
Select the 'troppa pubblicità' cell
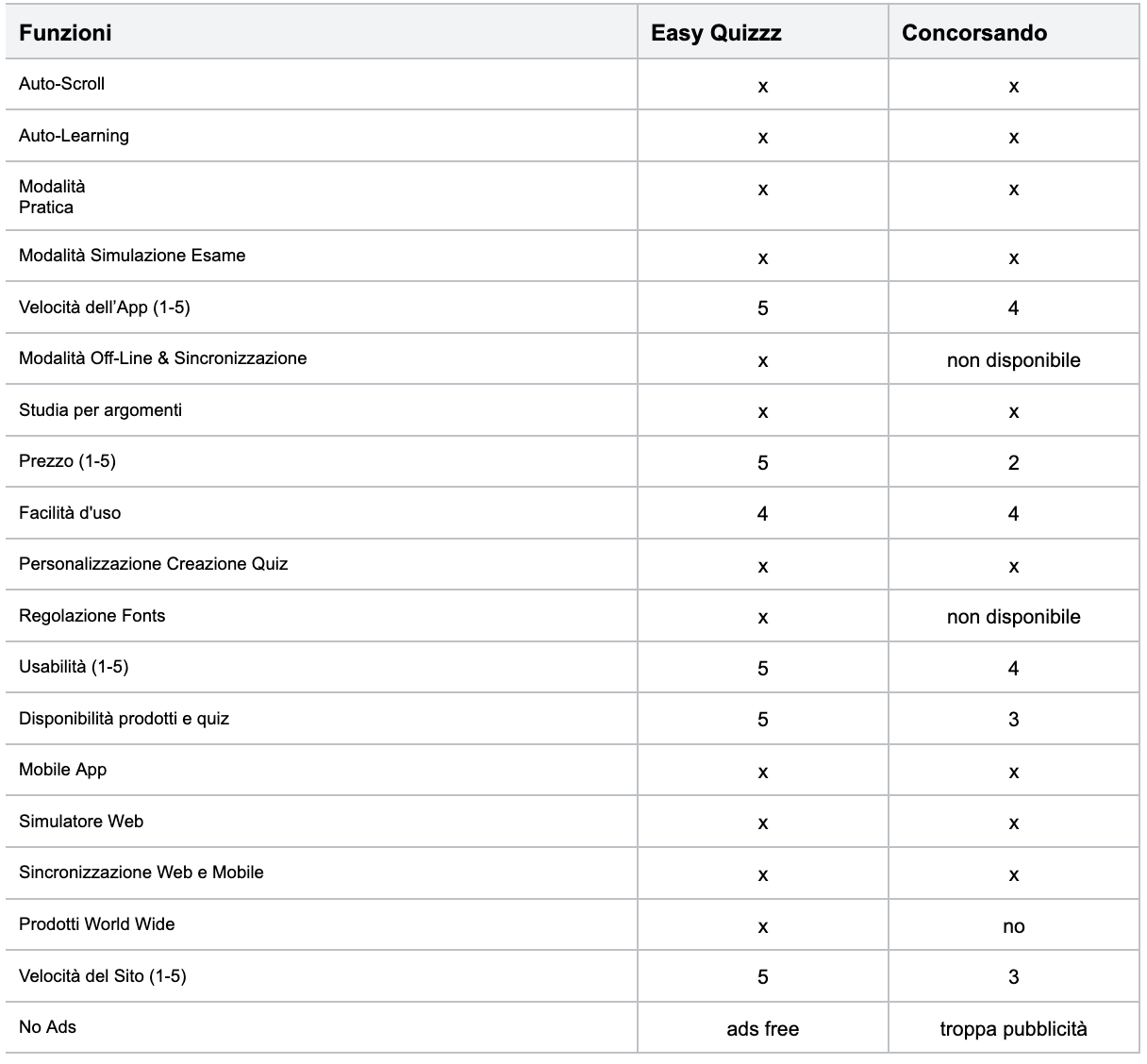point(1013,1029)
